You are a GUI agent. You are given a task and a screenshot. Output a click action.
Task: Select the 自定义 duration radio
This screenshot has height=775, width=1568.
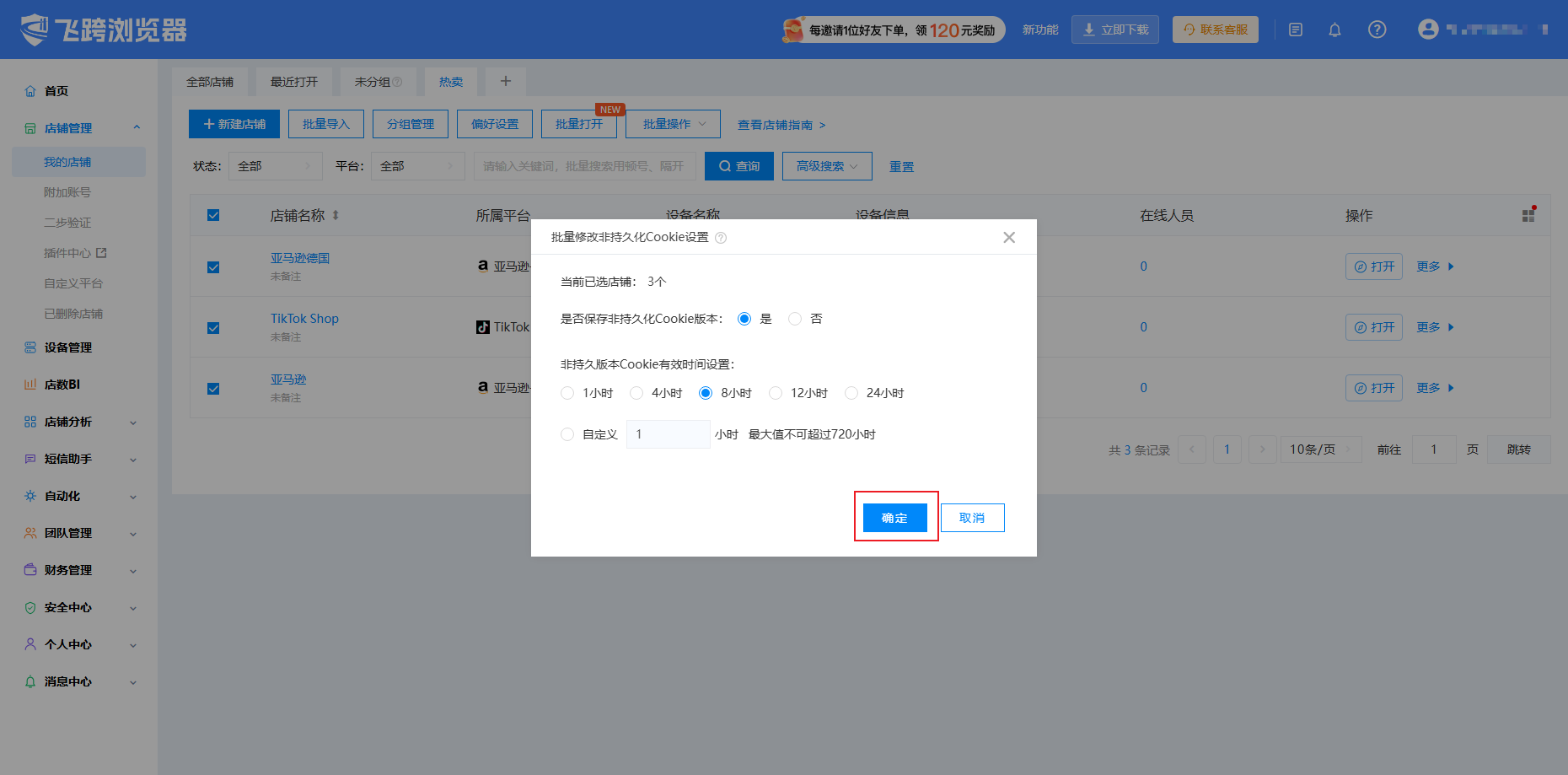click(567, 434)
